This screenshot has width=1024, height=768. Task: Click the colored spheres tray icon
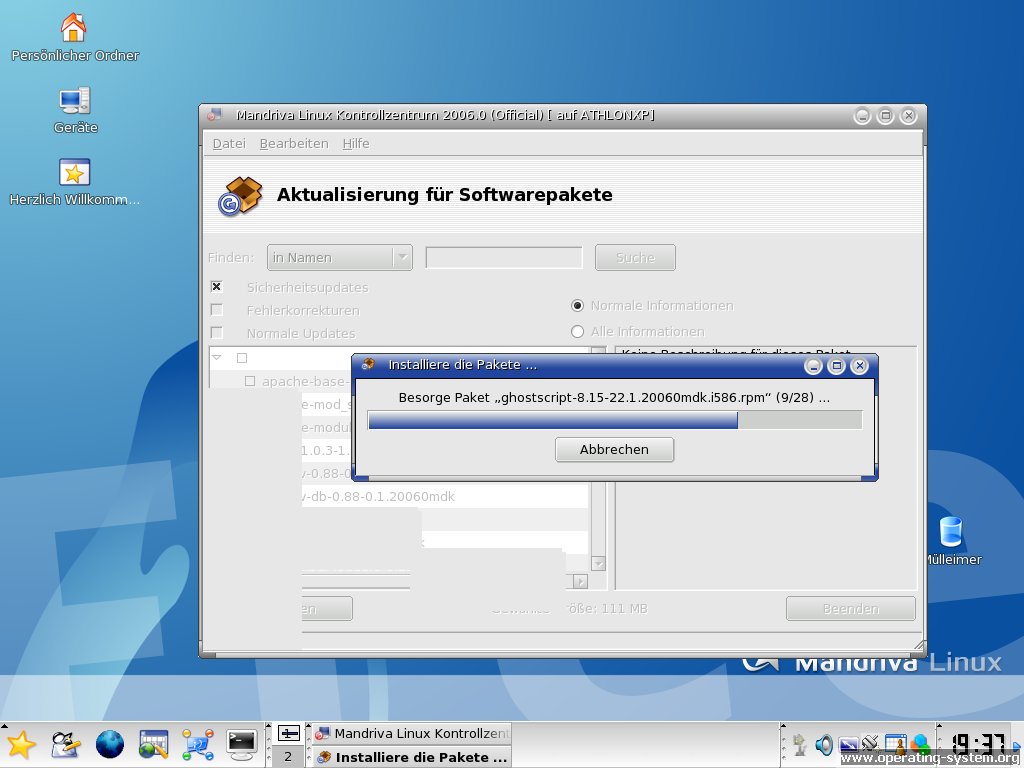(x=920, y=744)
